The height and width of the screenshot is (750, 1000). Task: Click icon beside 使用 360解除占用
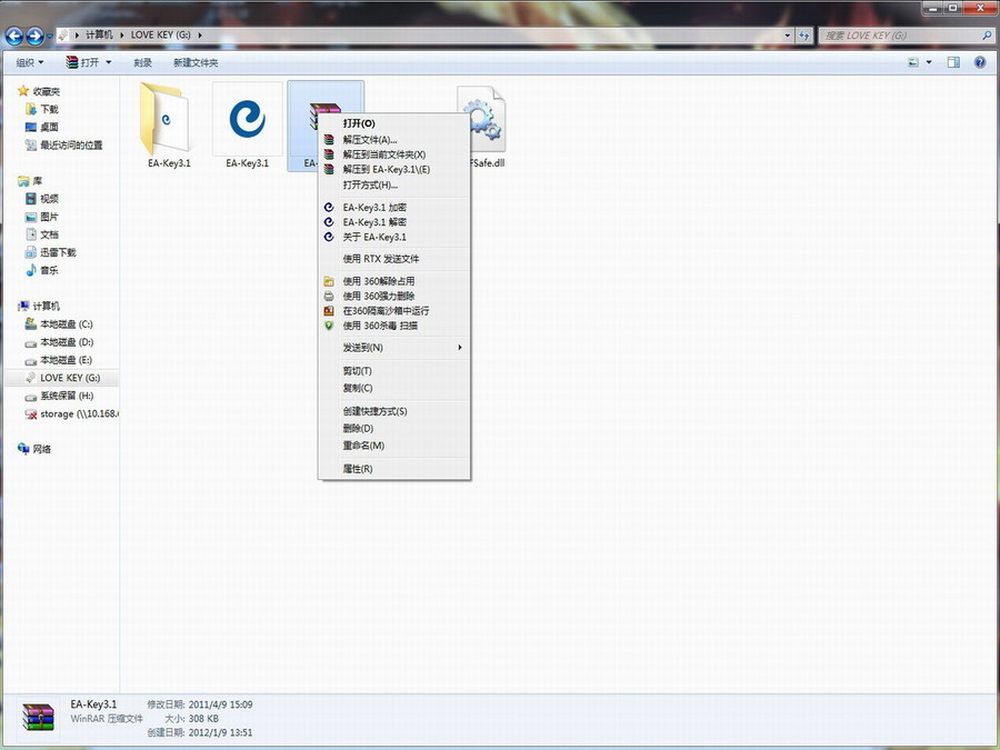tap(329, 281)
